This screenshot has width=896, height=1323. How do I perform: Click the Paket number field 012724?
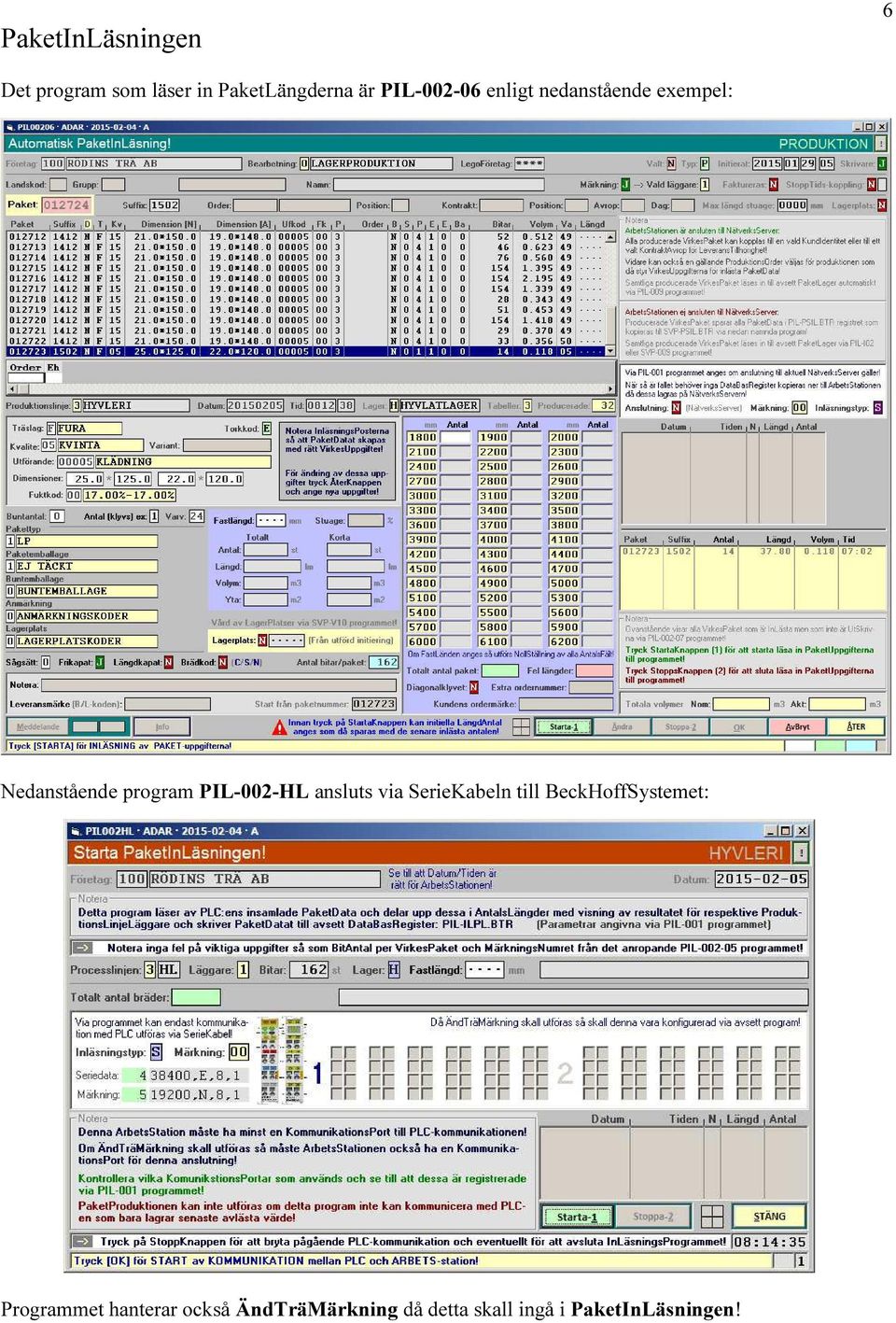(x=66, y=205)
